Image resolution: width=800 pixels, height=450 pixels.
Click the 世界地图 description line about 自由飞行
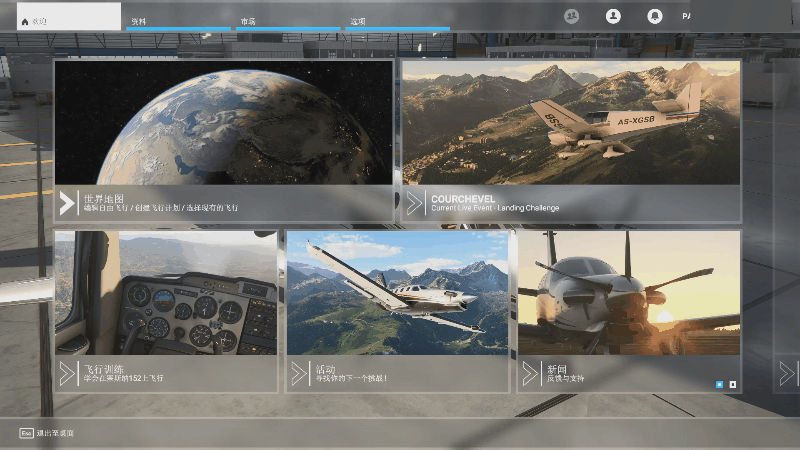point(161,208)
